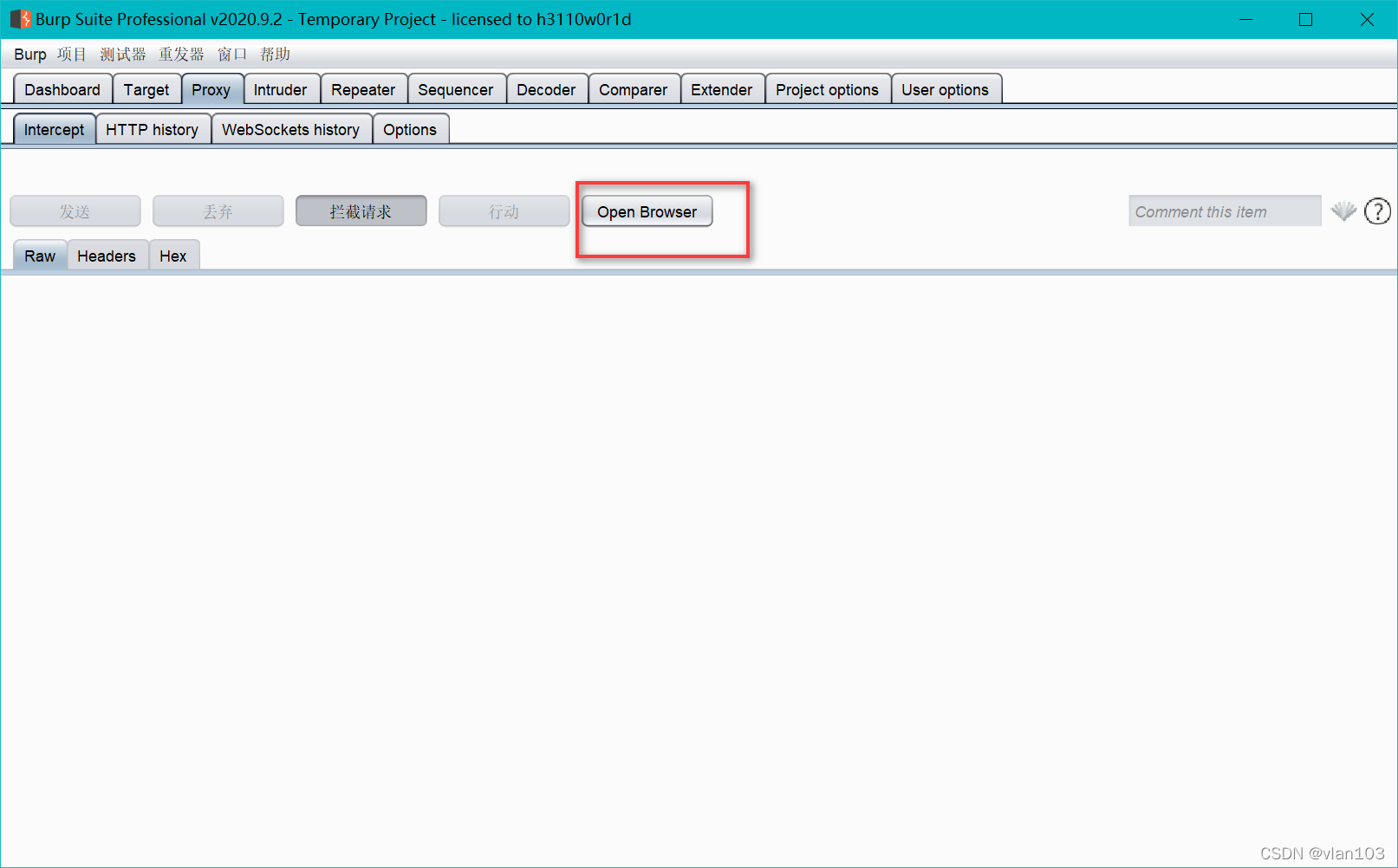Open the User options tab
The width and height of the screenshot is (1398, 868).
click(x=945, y=89)
